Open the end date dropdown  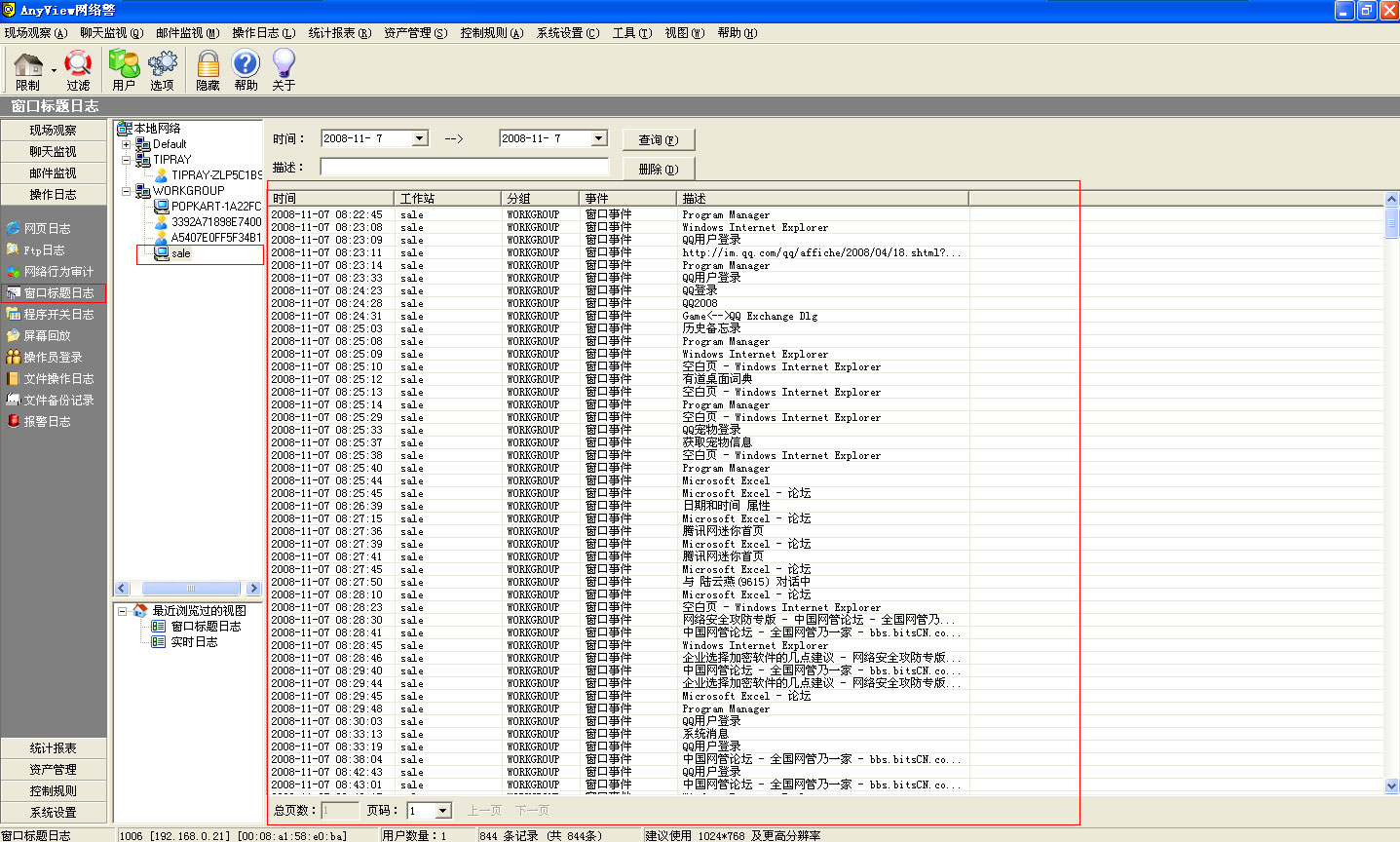(x=599, y=138)
